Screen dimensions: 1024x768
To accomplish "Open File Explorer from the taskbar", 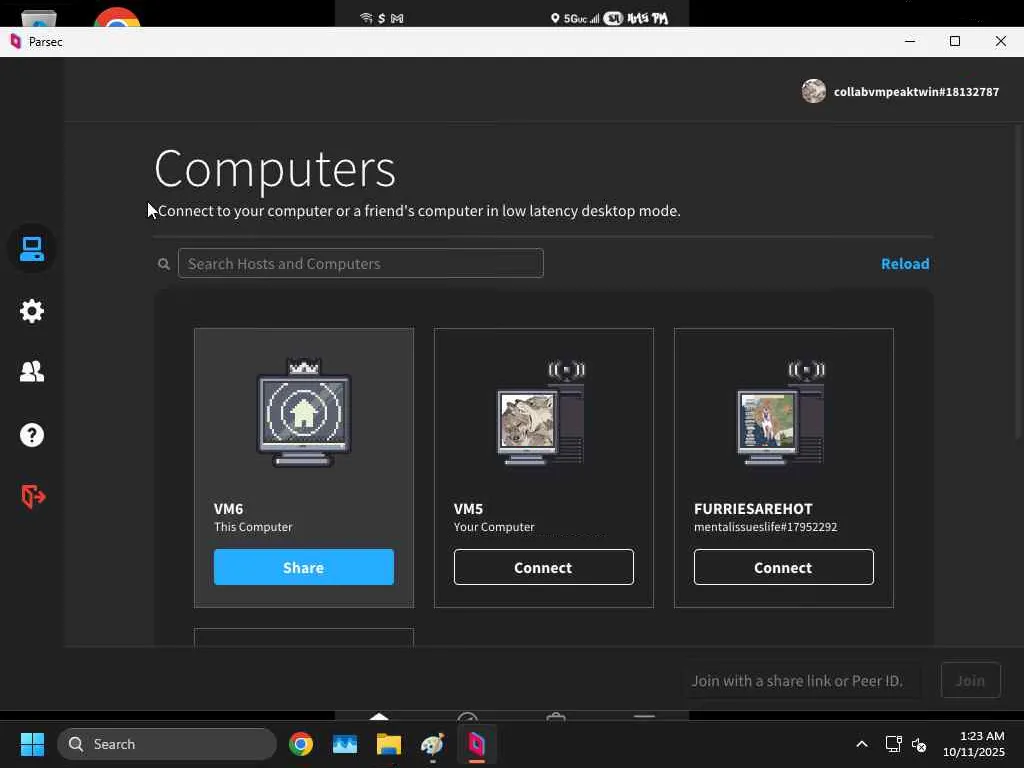I will [x=389, y=744].
